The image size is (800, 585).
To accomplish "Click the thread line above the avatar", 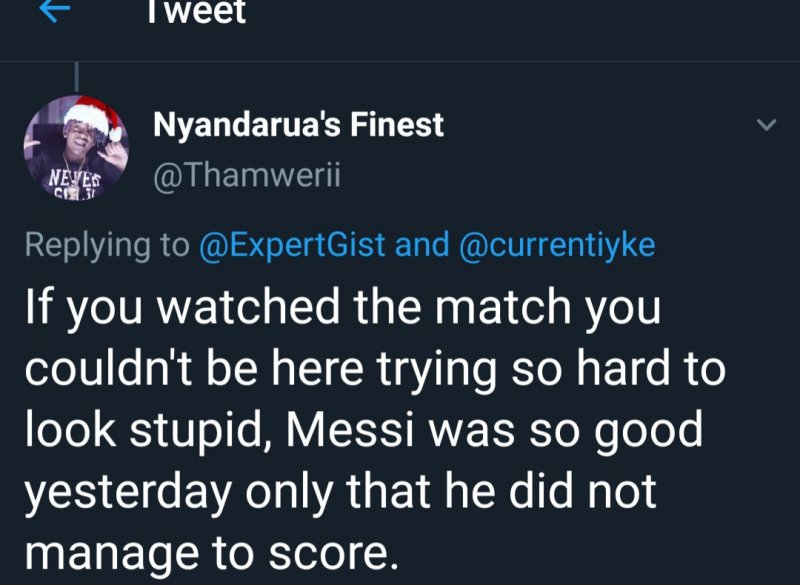I will point(78,78).
